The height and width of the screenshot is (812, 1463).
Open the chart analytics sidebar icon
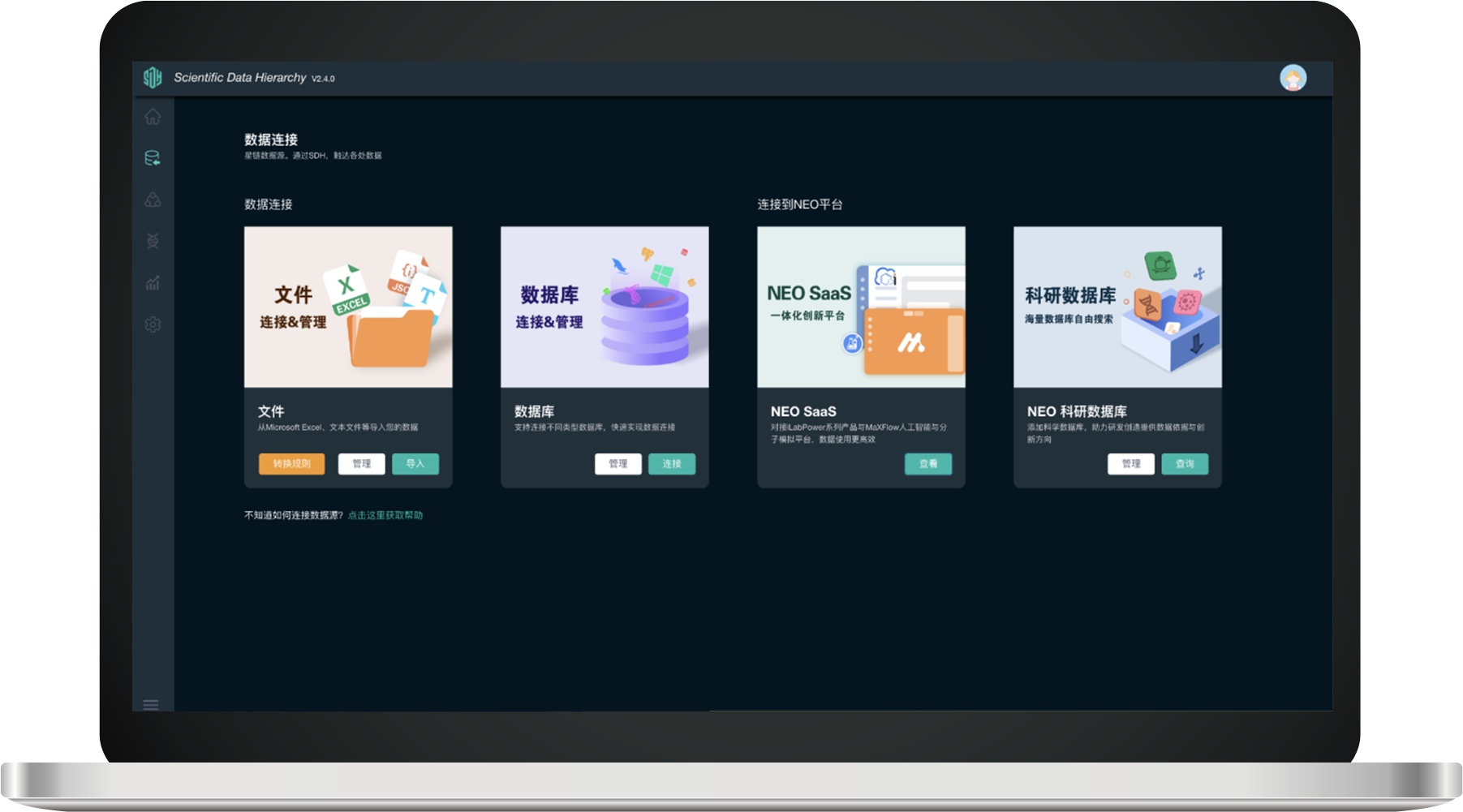(x=153, y=283)
